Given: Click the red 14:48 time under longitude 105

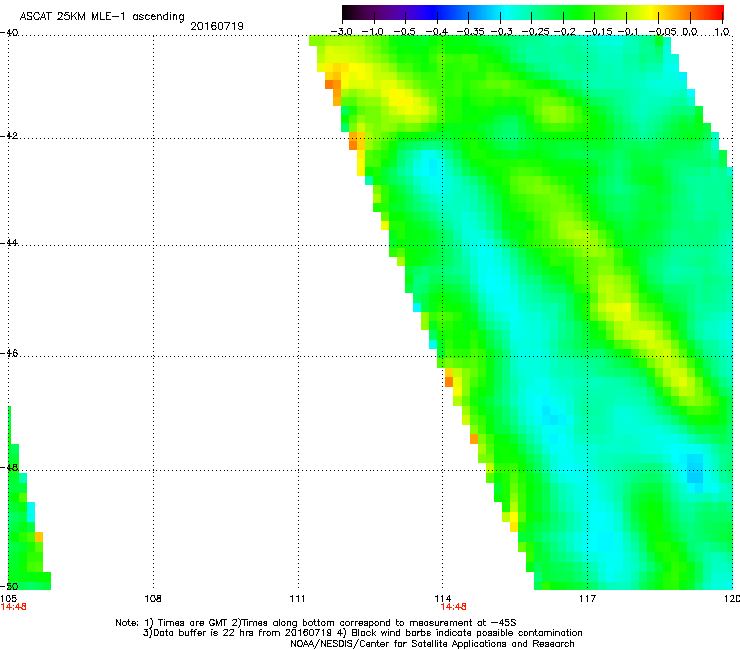Looking at the screenshot, I should coord(13,607).
